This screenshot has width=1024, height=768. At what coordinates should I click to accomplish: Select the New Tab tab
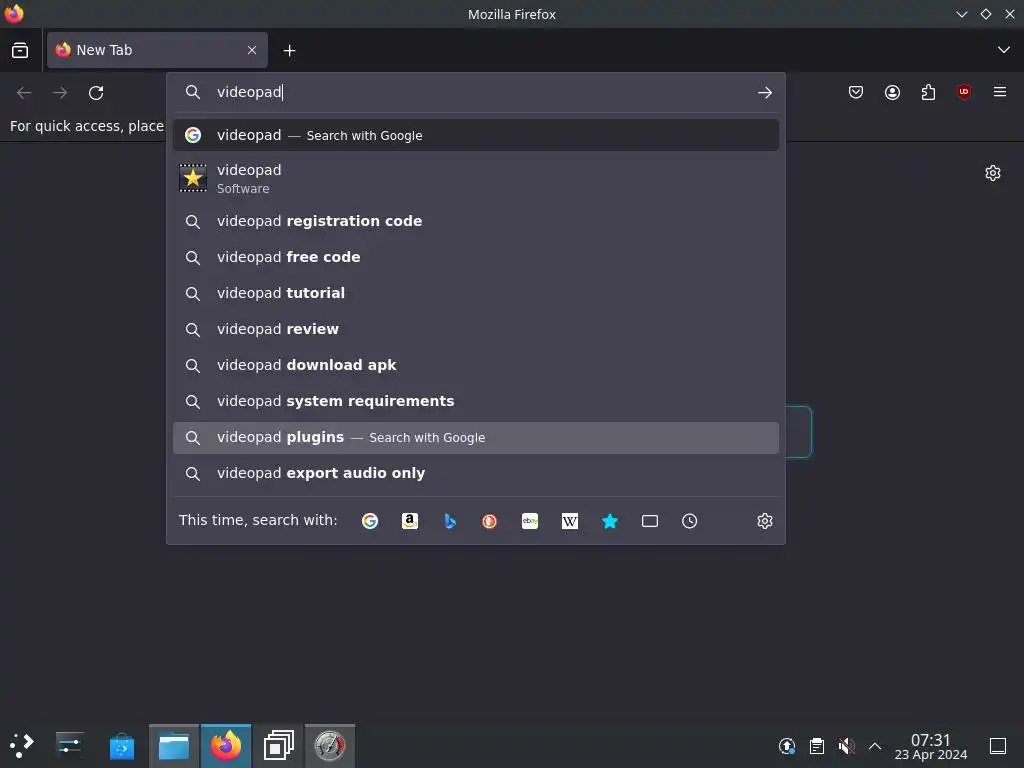pos(157,50)
